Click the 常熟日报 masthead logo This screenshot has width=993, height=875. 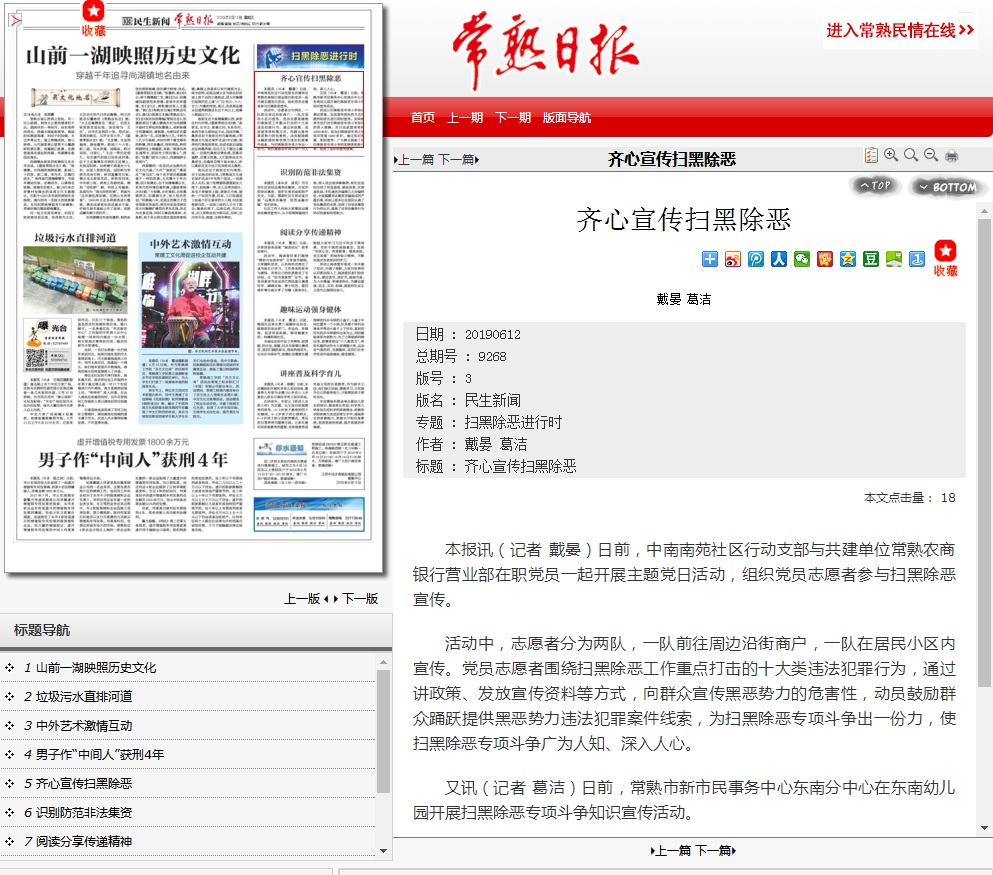(x=545, y=49)
